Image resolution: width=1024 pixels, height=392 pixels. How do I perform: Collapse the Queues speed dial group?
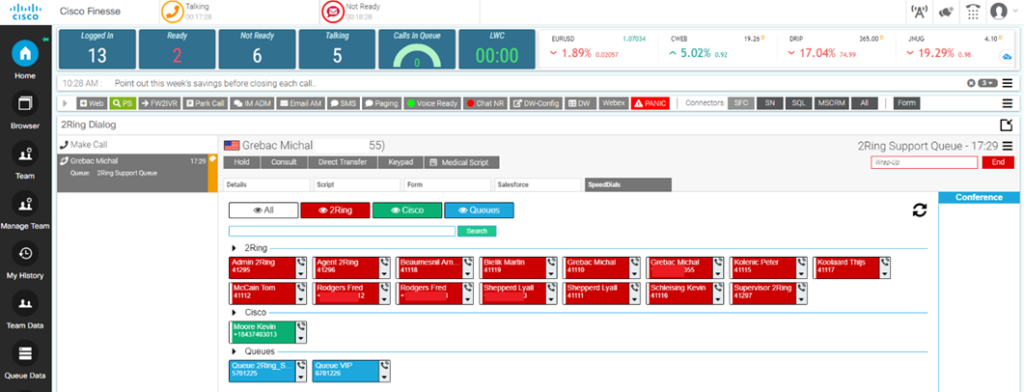click(x=234, y=351)
